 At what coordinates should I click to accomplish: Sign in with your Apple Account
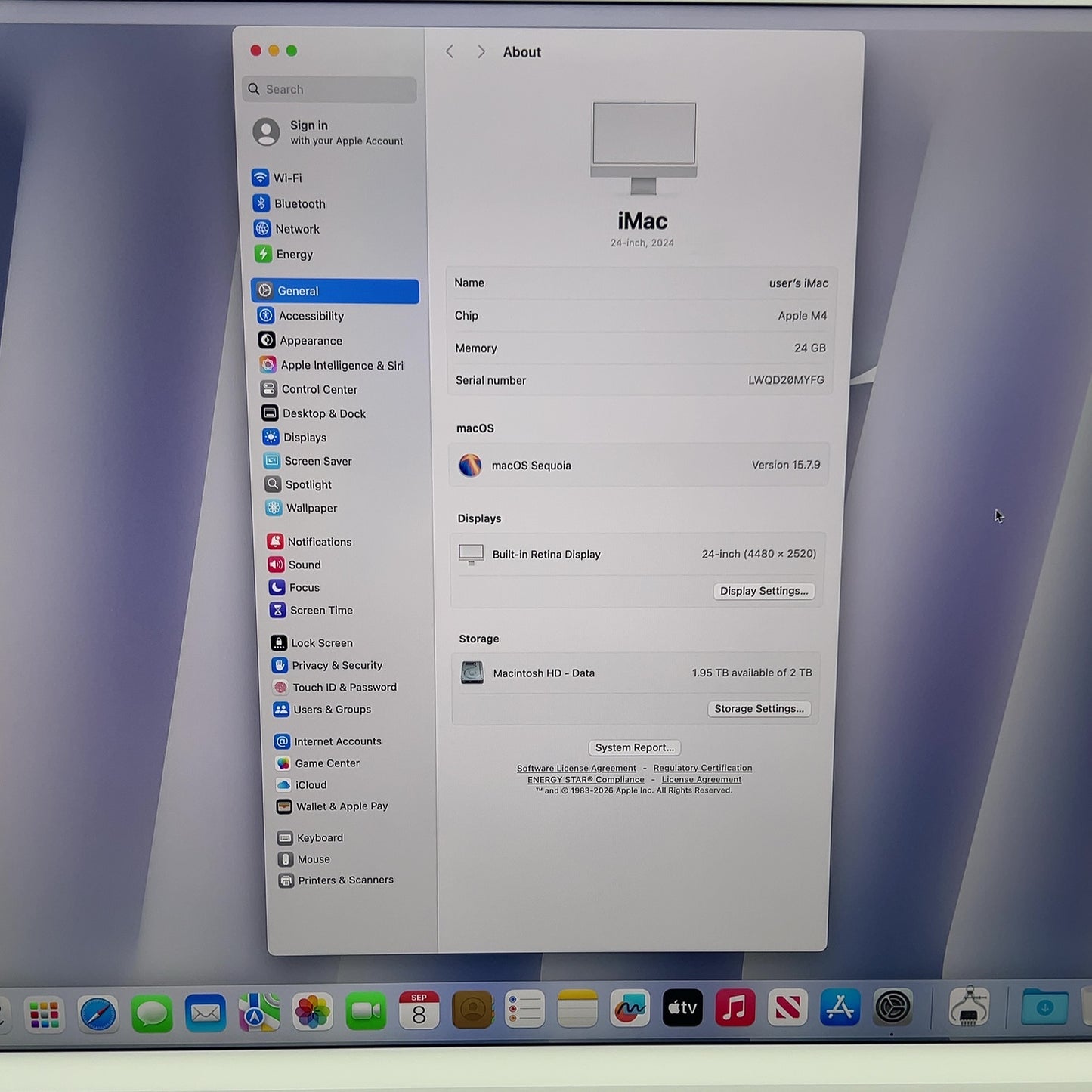click(328, 132)
